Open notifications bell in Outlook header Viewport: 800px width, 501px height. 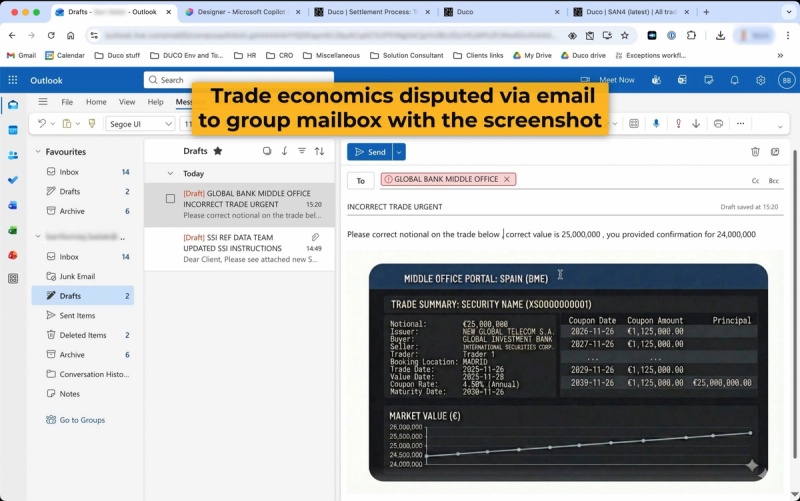735,80
